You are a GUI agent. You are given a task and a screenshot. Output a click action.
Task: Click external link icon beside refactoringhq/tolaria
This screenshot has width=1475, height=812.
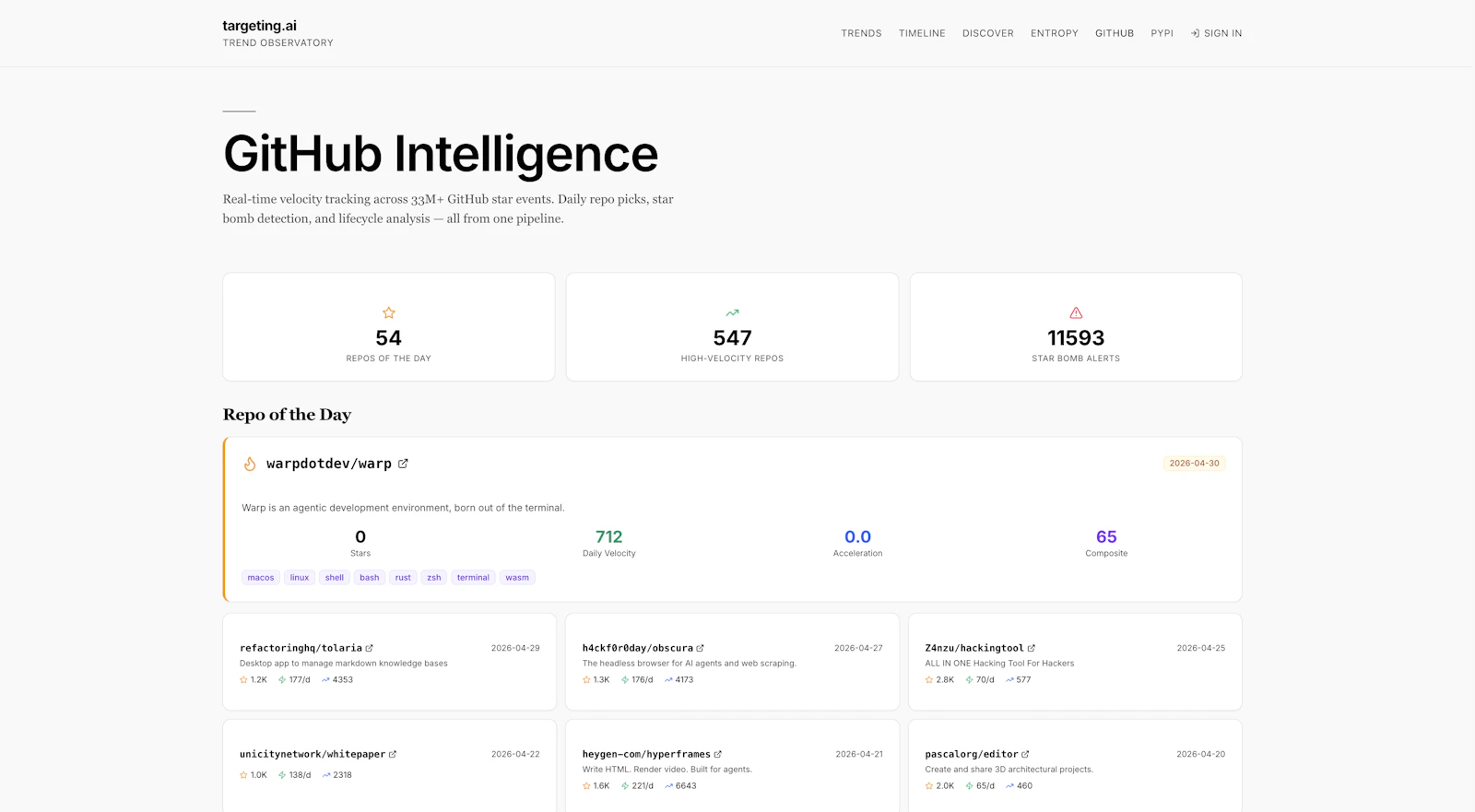370,648
